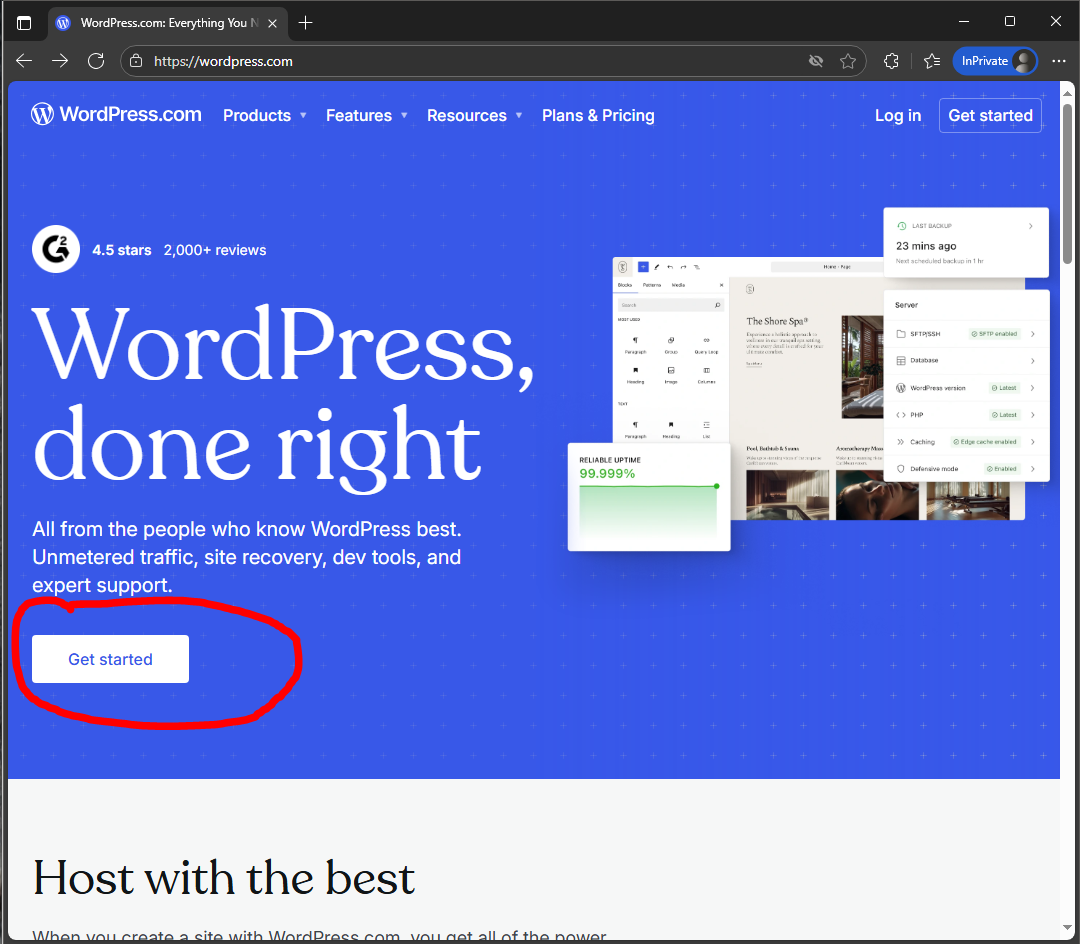
Task: Click the PHP code brackets icon
Action: (900, 415)
